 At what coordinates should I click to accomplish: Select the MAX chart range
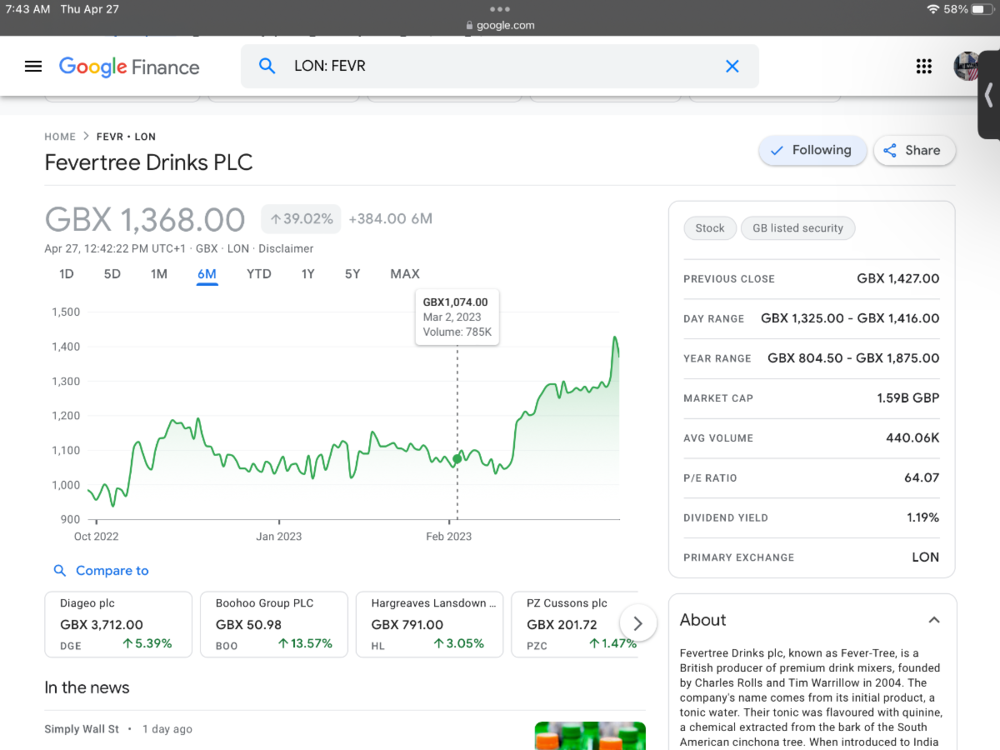click(405, 274)
